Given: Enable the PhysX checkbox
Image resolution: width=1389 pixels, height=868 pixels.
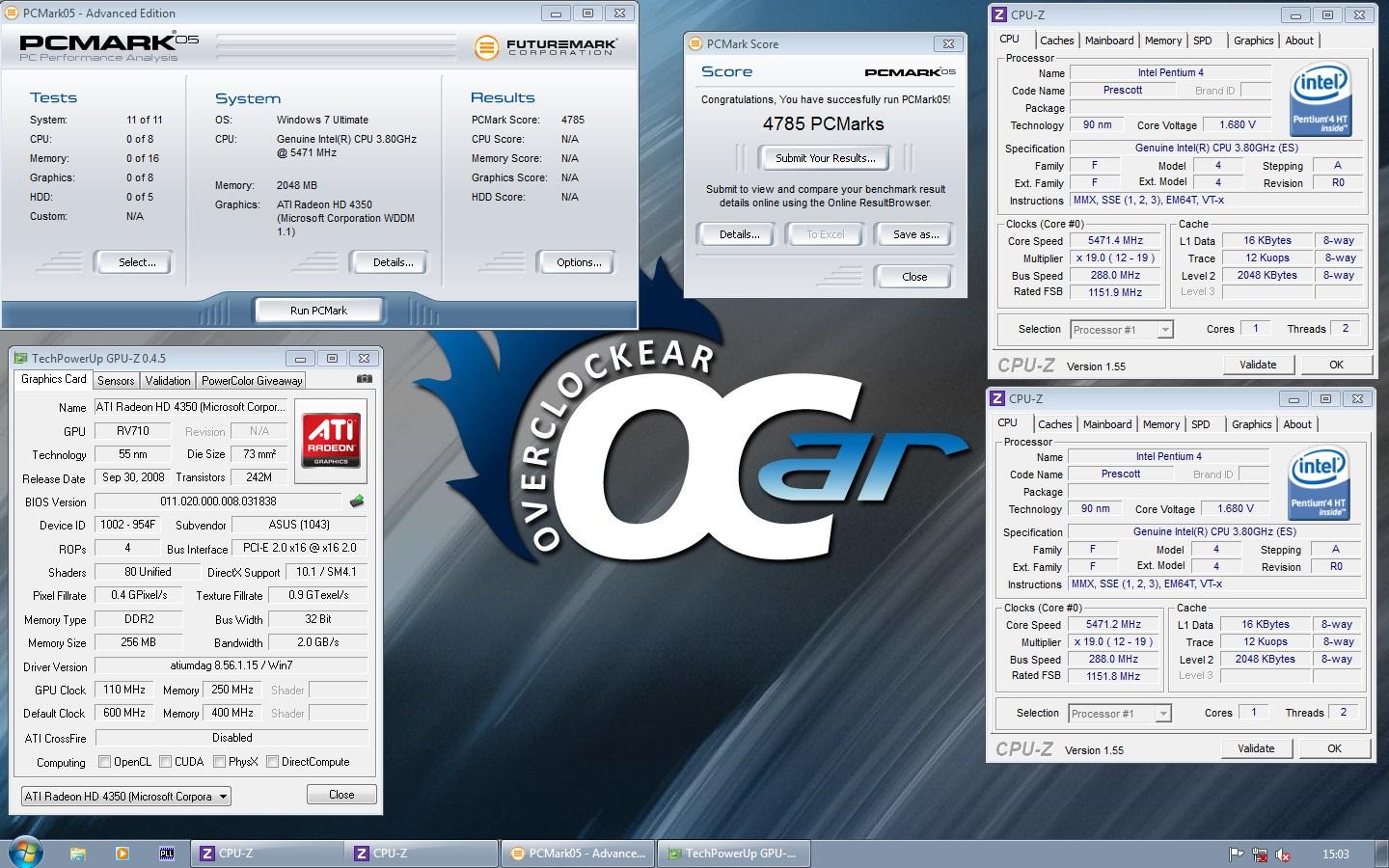Looking at the screenshot, I should (x=220, y=762).
